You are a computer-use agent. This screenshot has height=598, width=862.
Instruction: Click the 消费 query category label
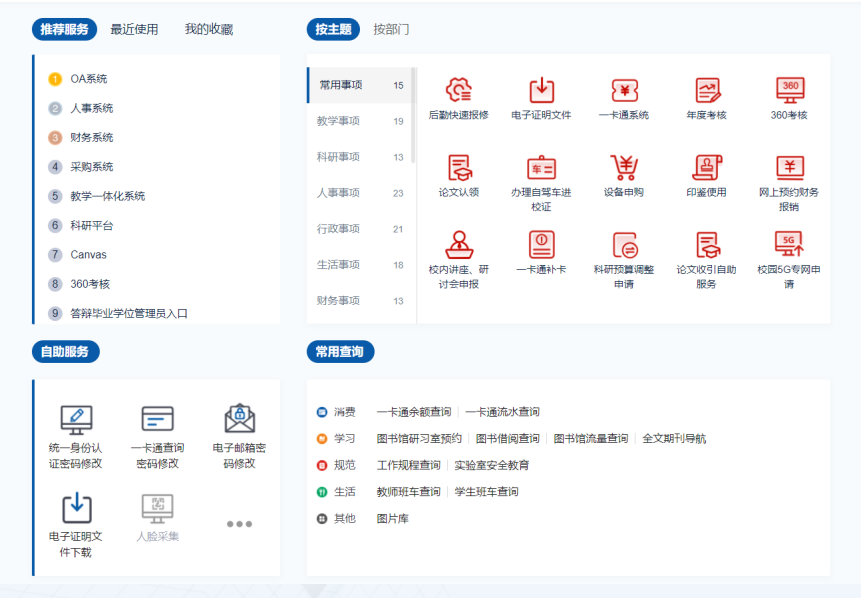tap(345, 412)
